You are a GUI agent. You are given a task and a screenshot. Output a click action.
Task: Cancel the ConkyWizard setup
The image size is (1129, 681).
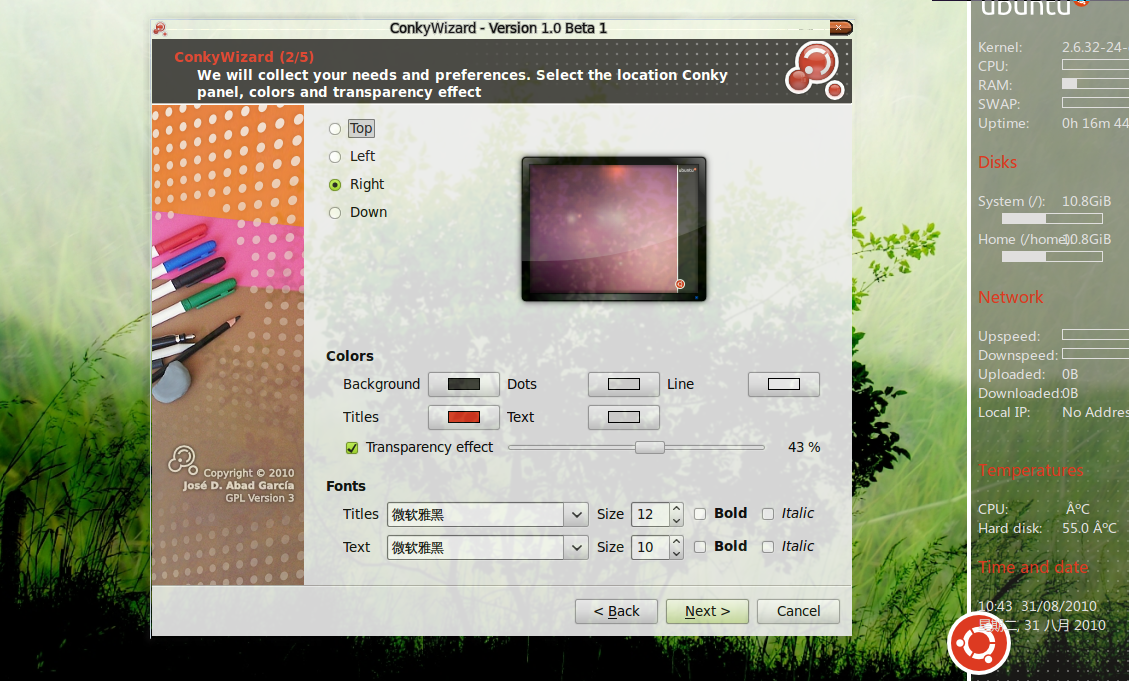(799, 611)
